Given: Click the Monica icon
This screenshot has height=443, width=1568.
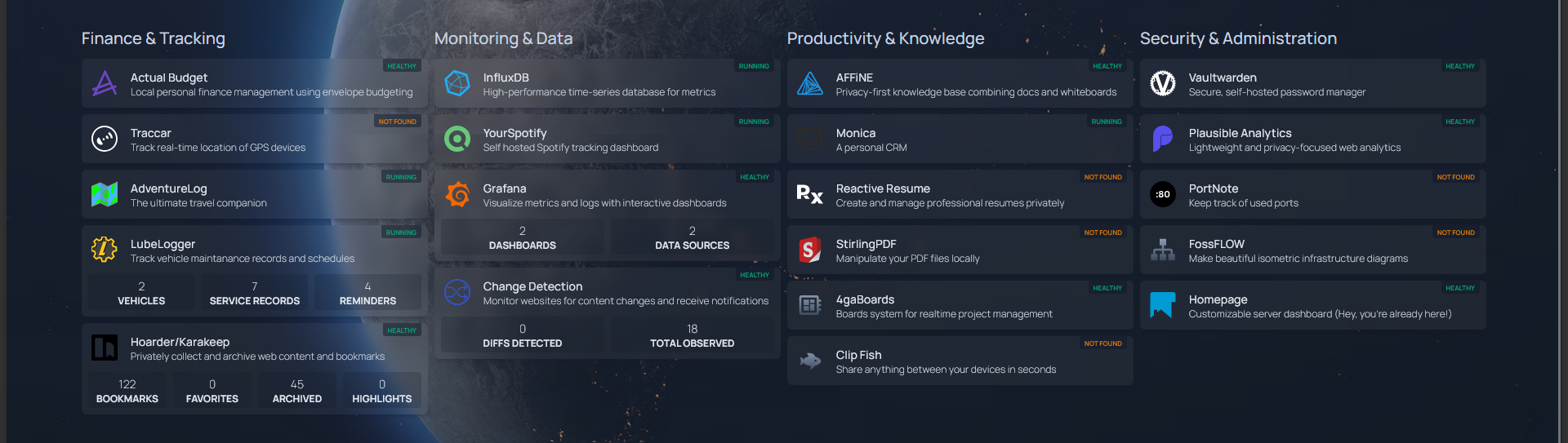Looking at the screenshot, I should (810, 139).
